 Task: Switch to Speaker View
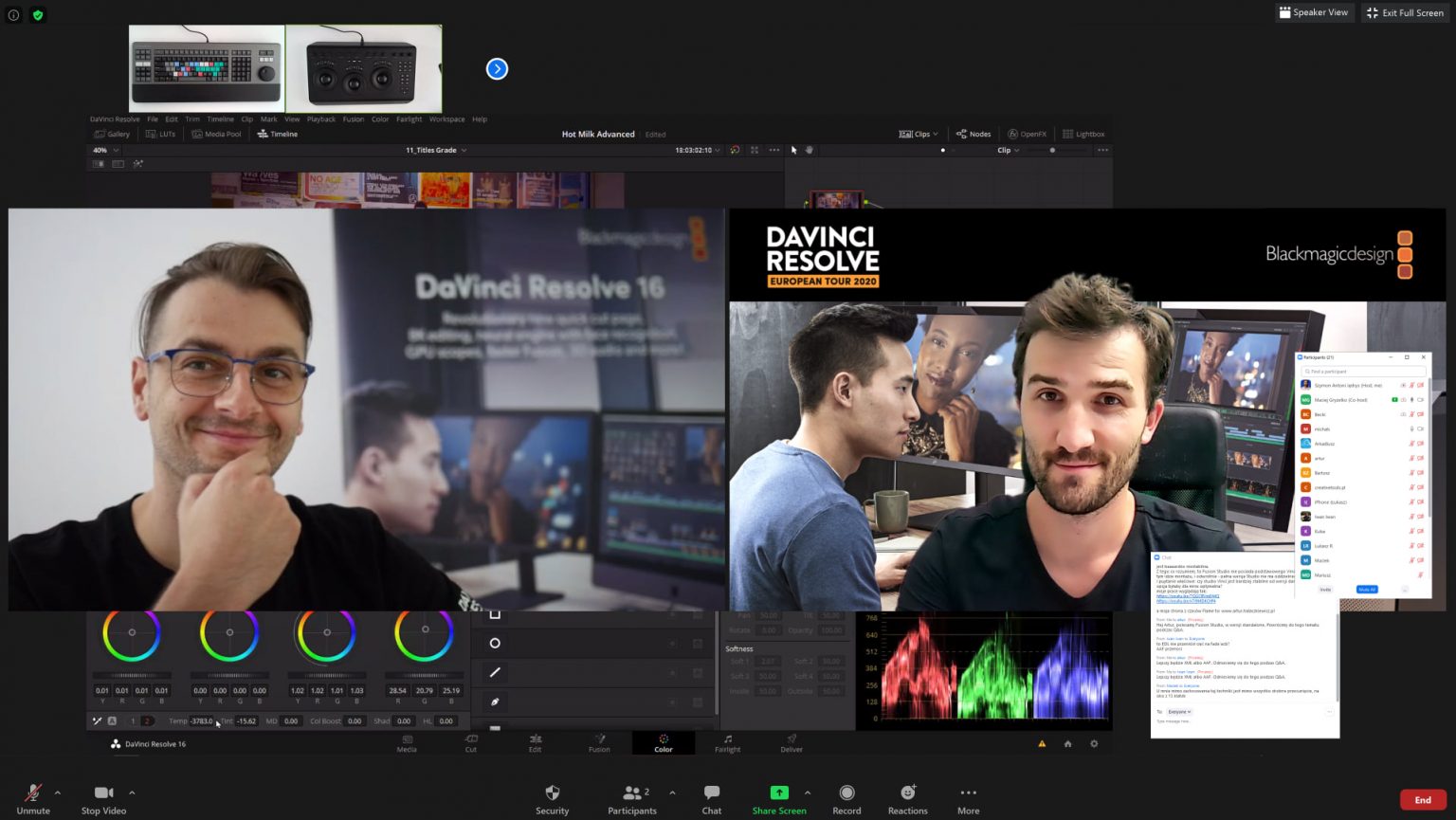(1314, 12)
